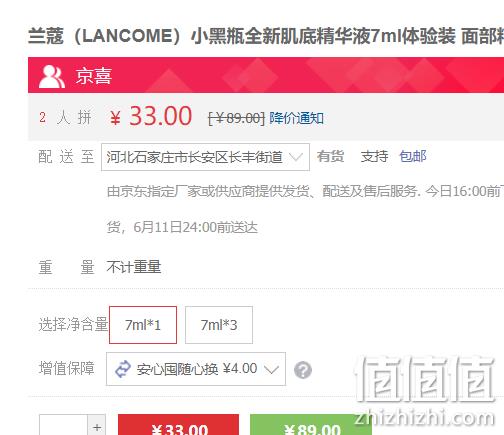Click the plus quantity stepper button

click(97, 427)
